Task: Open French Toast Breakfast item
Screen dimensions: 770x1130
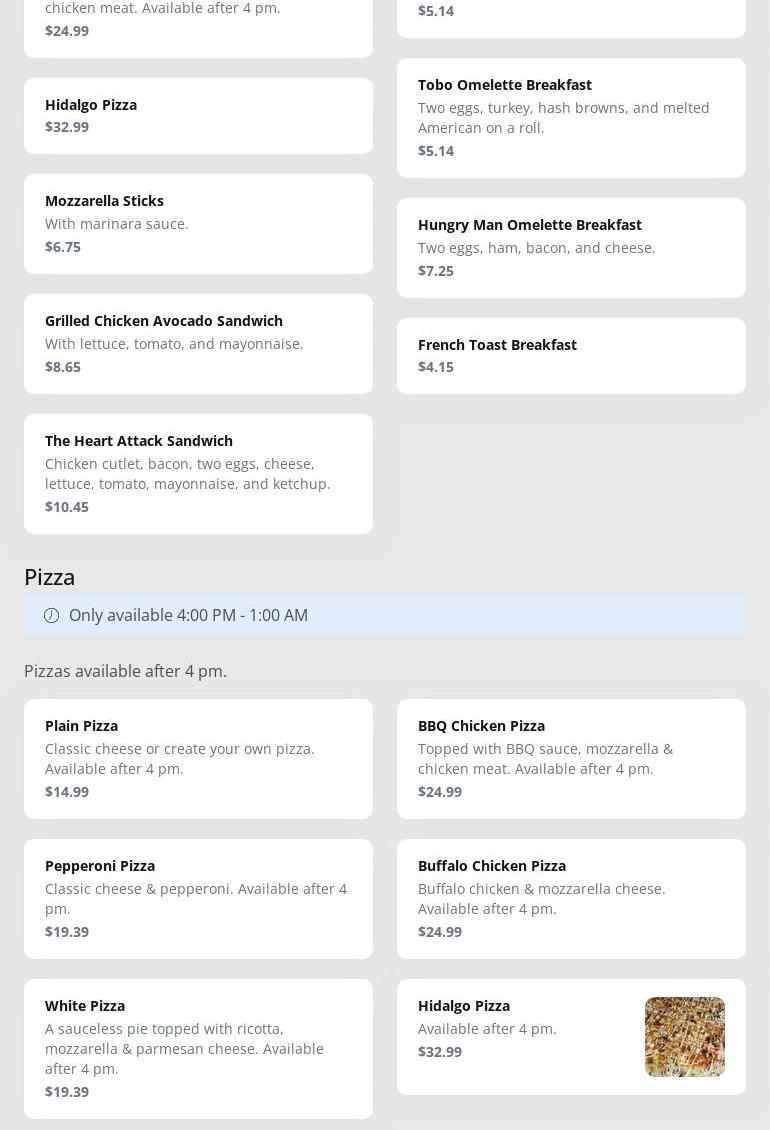Action: (570, 355)
